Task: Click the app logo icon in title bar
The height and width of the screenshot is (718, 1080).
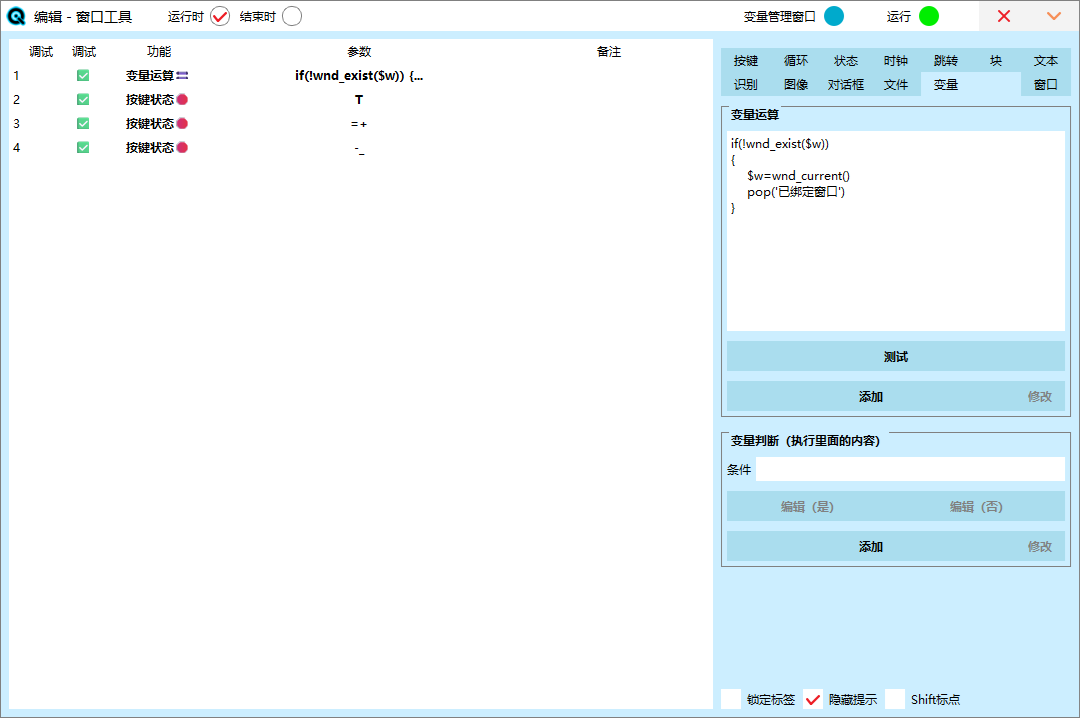Action: click(16, 16)
